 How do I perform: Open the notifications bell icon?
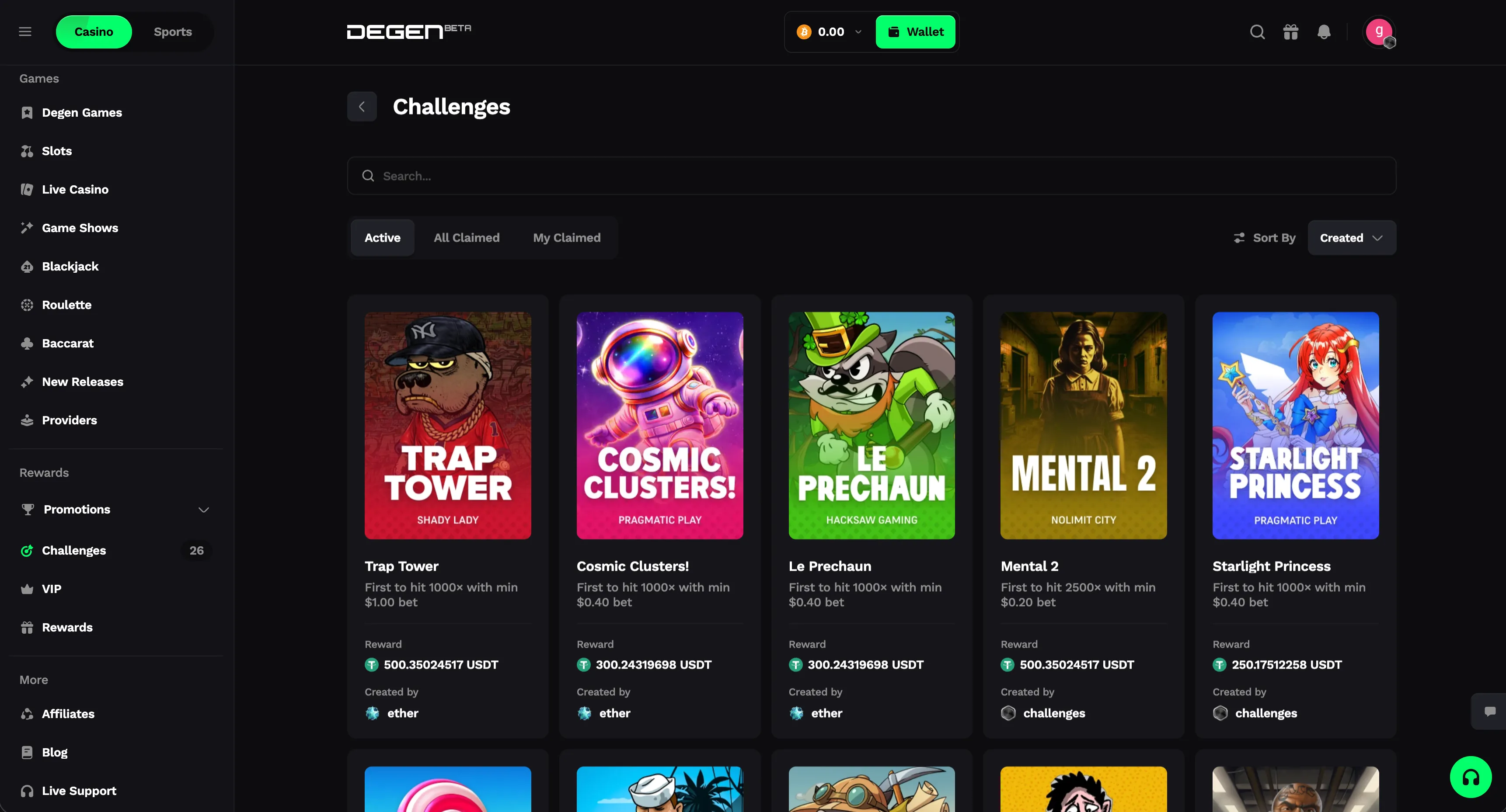pos(1324,31)
